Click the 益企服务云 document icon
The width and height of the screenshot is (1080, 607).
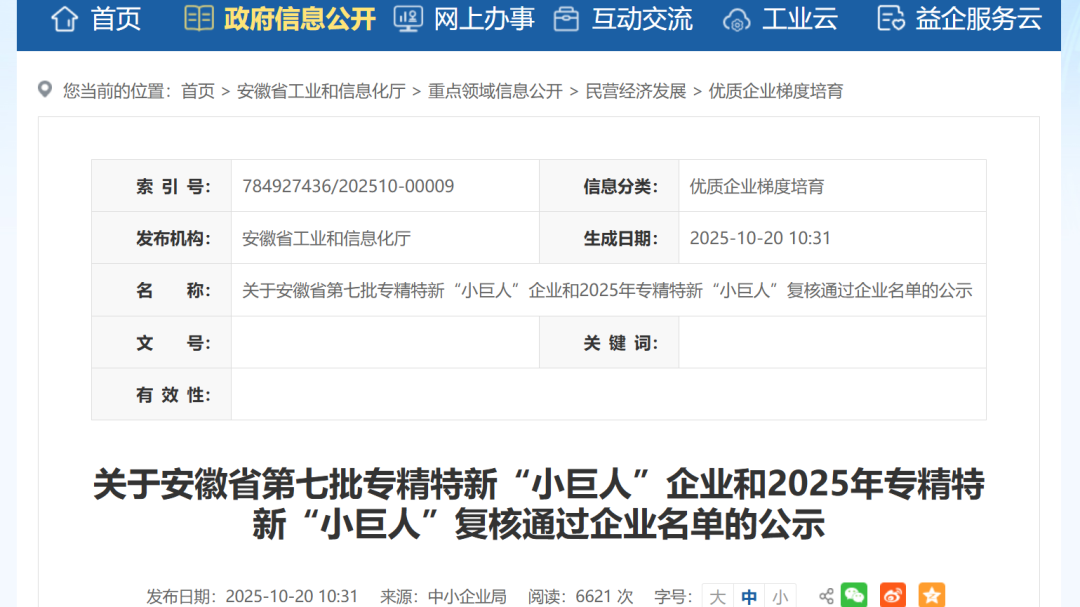[890, 18]
